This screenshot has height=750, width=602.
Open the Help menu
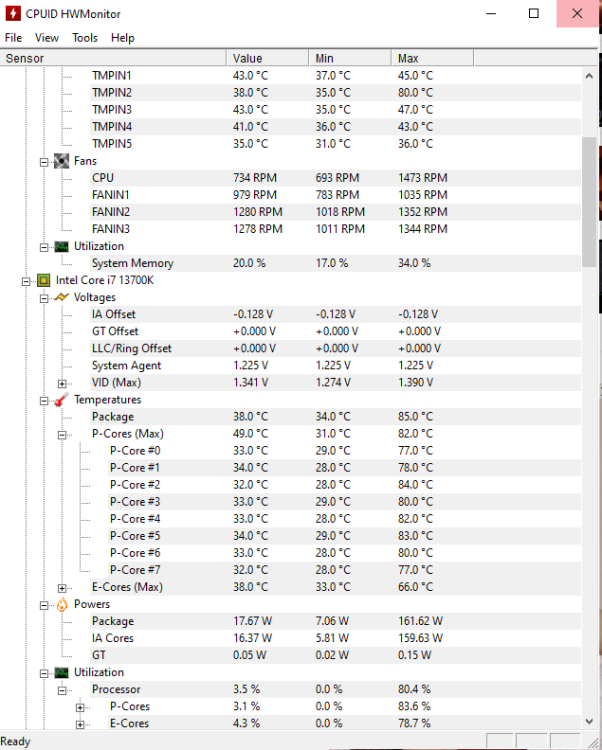click(x=122, y=38)
